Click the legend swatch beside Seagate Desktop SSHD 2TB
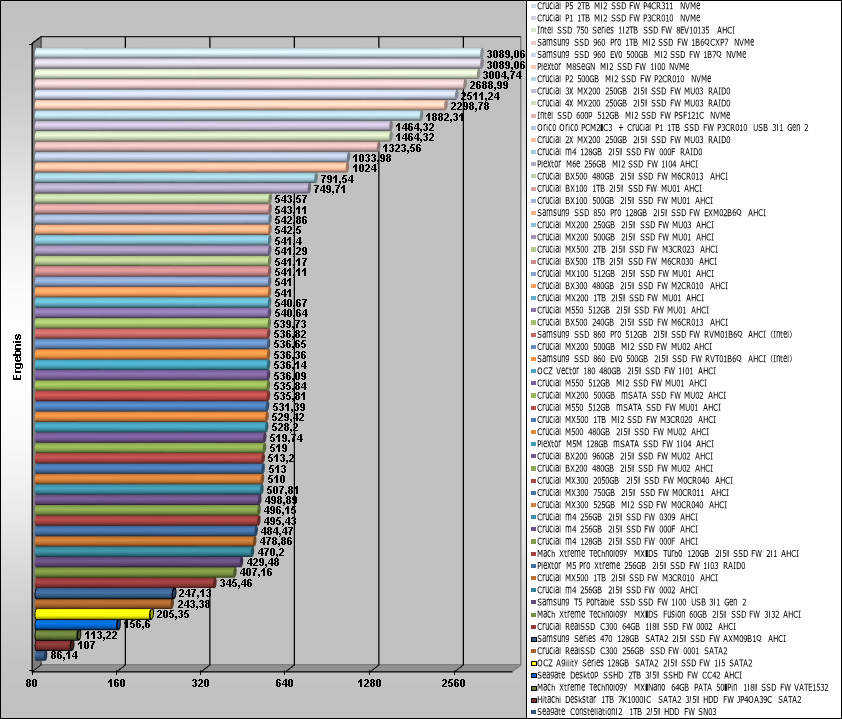 [x=533, y=676]
